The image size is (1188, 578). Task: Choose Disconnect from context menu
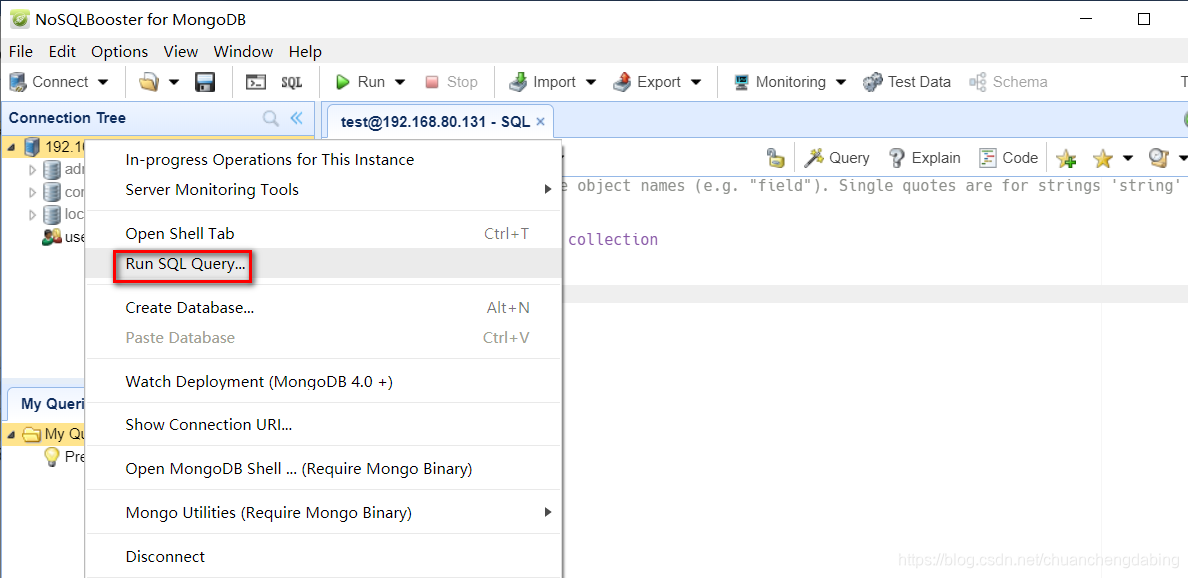(324, 557)
